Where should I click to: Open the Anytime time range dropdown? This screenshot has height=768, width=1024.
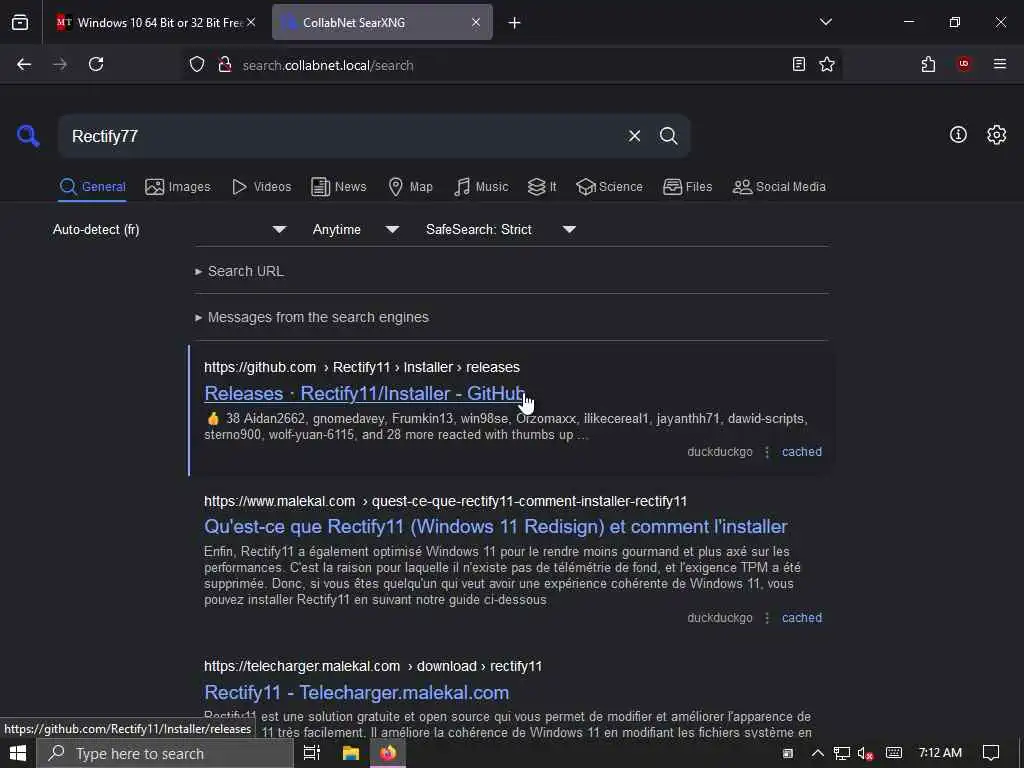click(x=355, y=229)
